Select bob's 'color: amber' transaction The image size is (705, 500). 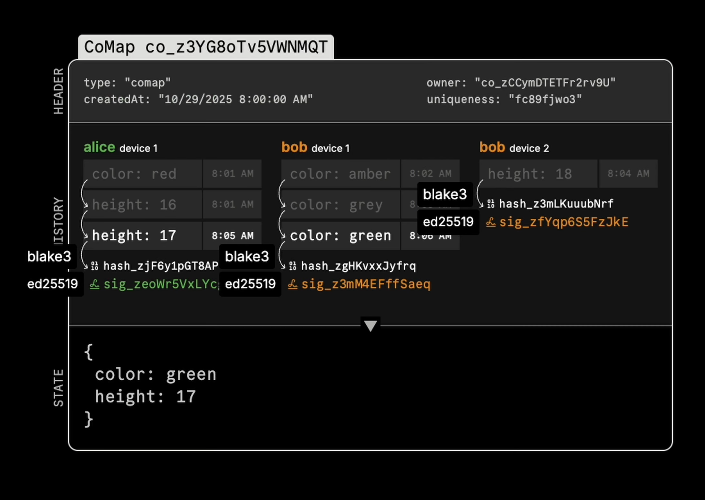pyautogui.click(x=340, y=174)
